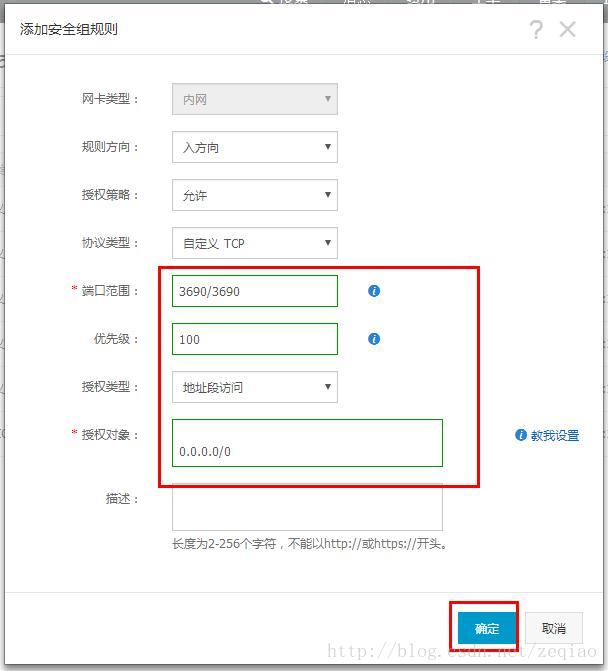Click the 描述 text area
Viewport: 608px width, 671px height.
pos(307,509)
